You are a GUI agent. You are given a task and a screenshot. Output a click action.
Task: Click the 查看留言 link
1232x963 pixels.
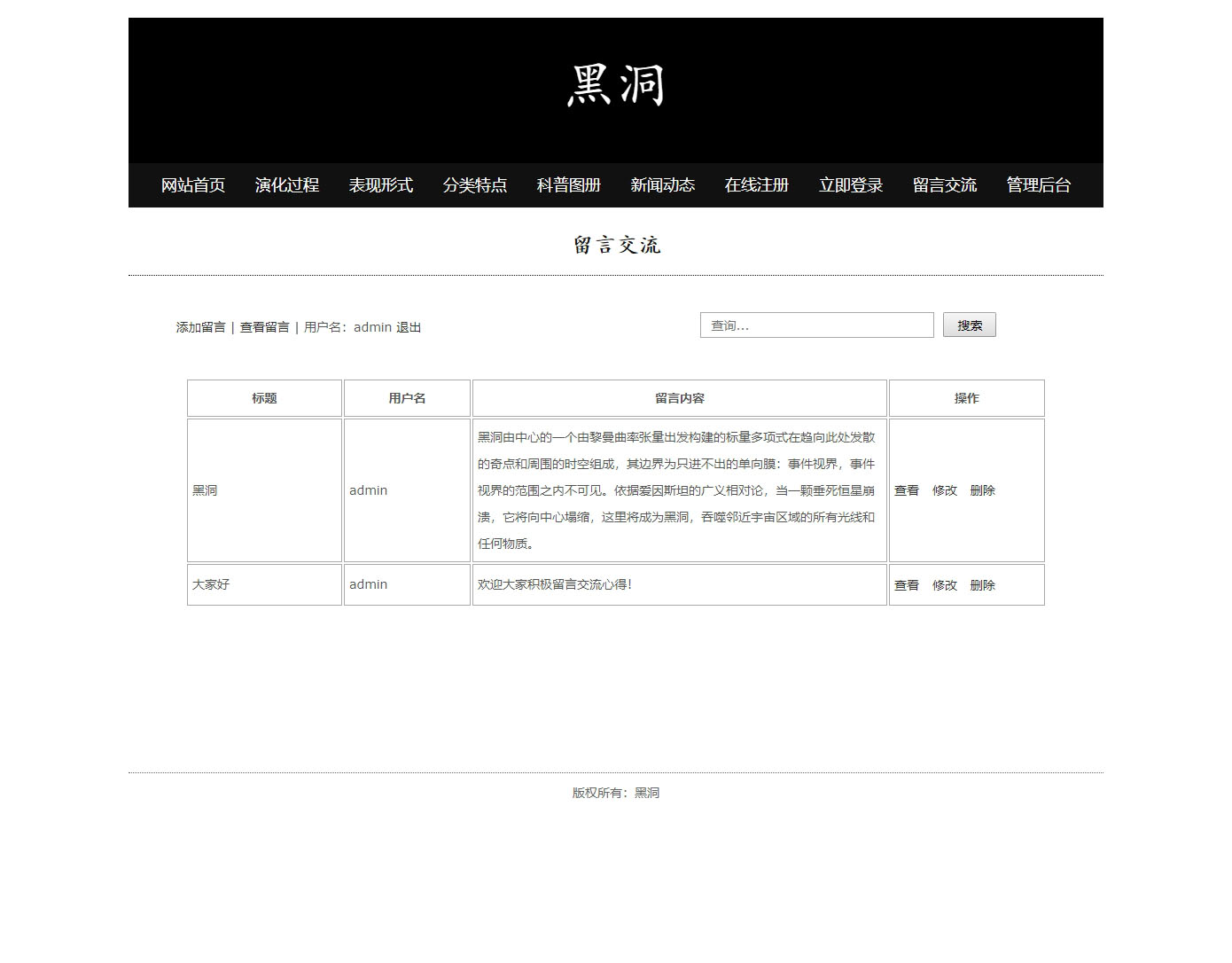(265, 327)
